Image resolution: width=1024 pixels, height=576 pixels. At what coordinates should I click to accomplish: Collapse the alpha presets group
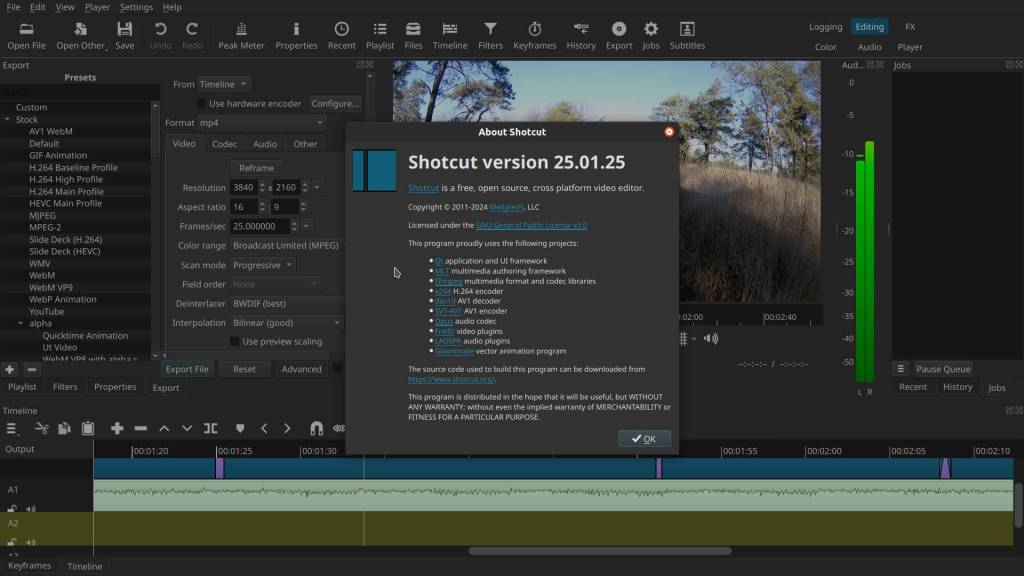[20, 323]
